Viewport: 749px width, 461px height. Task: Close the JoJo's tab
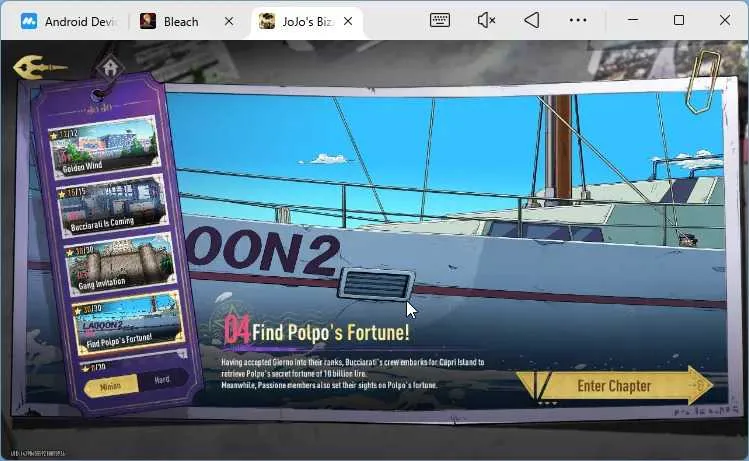(348, 21)
